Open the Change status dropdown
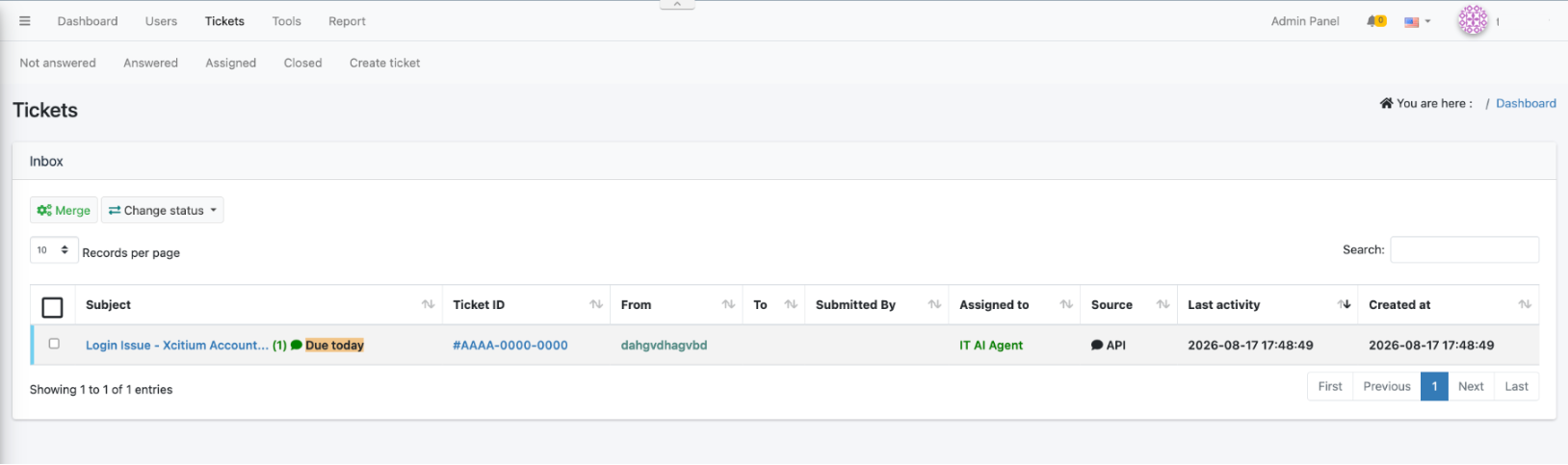 click(x=163, y=210)
